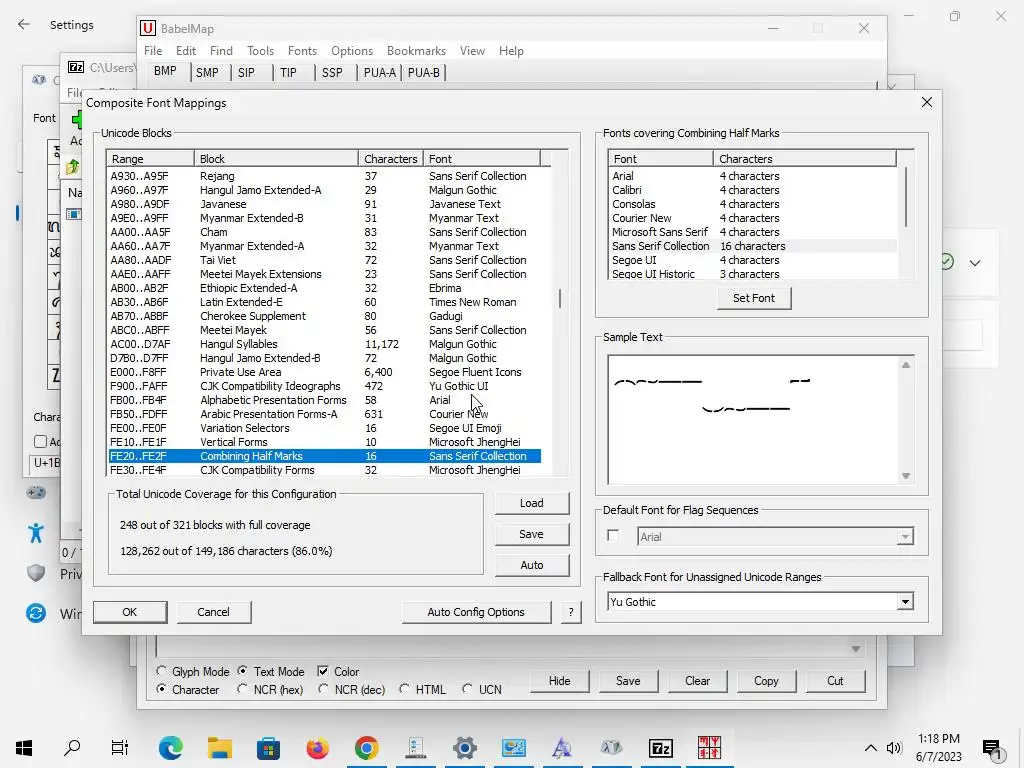
Task: Toggle the Color checkbox
Action: click(x=323, y=671)
